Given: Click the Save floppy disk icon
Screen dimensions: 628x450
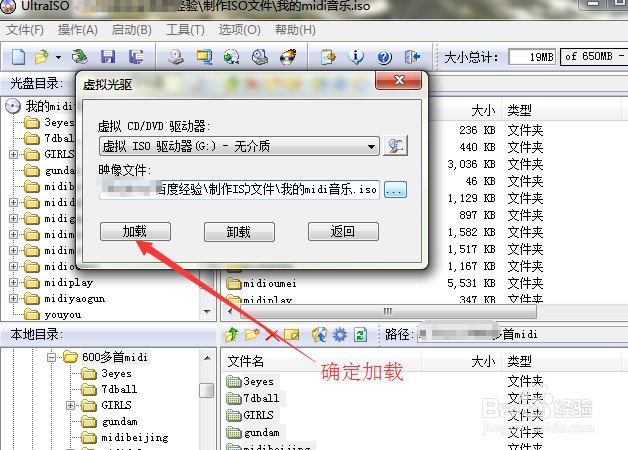Looking at the screenshot, I should 108,57.
